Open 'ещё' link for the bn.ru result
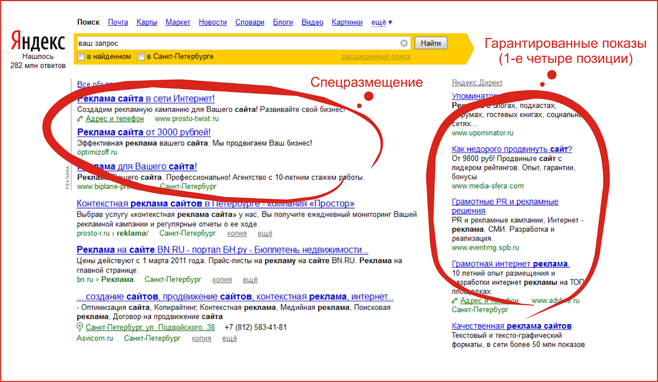Screen dimensions: 658x382 point(250,280)
